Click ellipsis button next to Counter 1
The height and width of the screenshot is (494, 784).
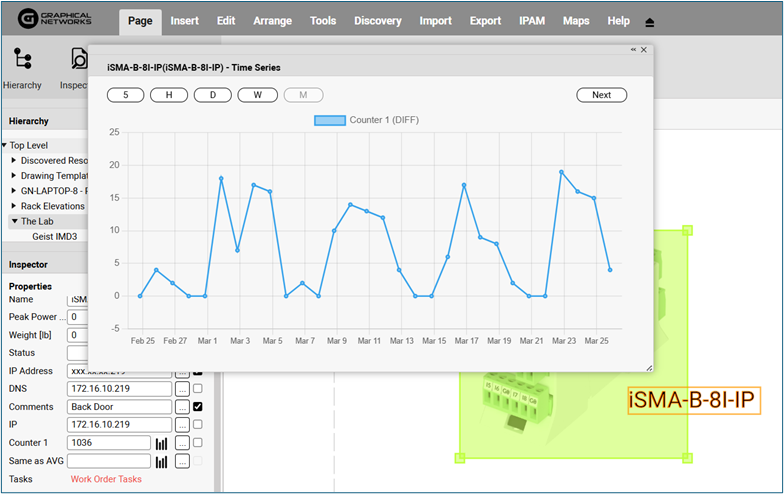[x=182, y=443]
